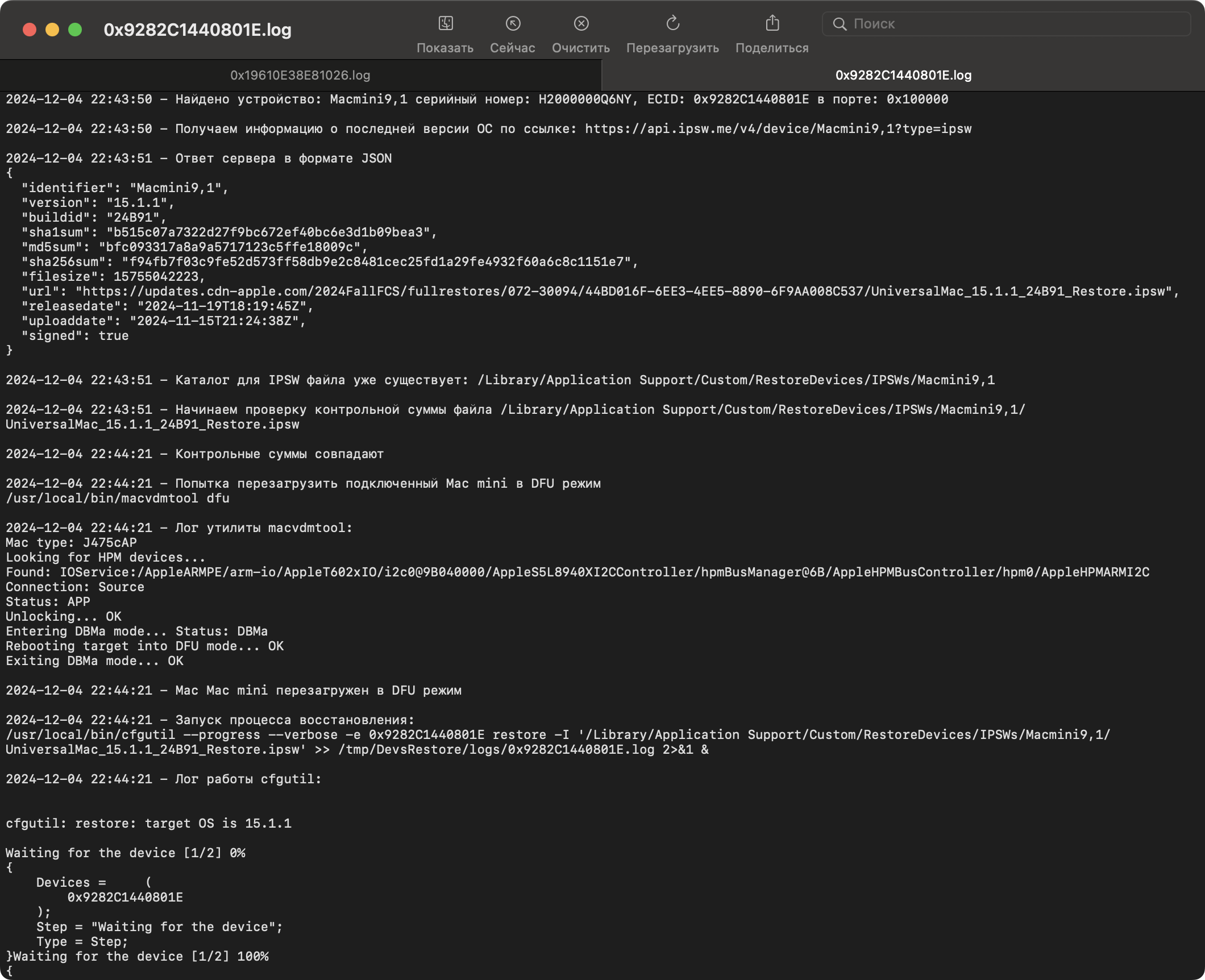Click the line Контрольные суммы совпадают

[194, 454]
